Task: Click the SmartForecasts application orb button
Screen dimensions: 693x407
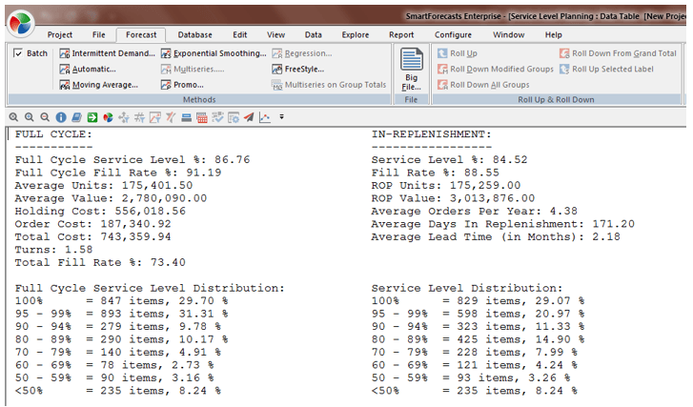Action: click(x=20, y=24)
